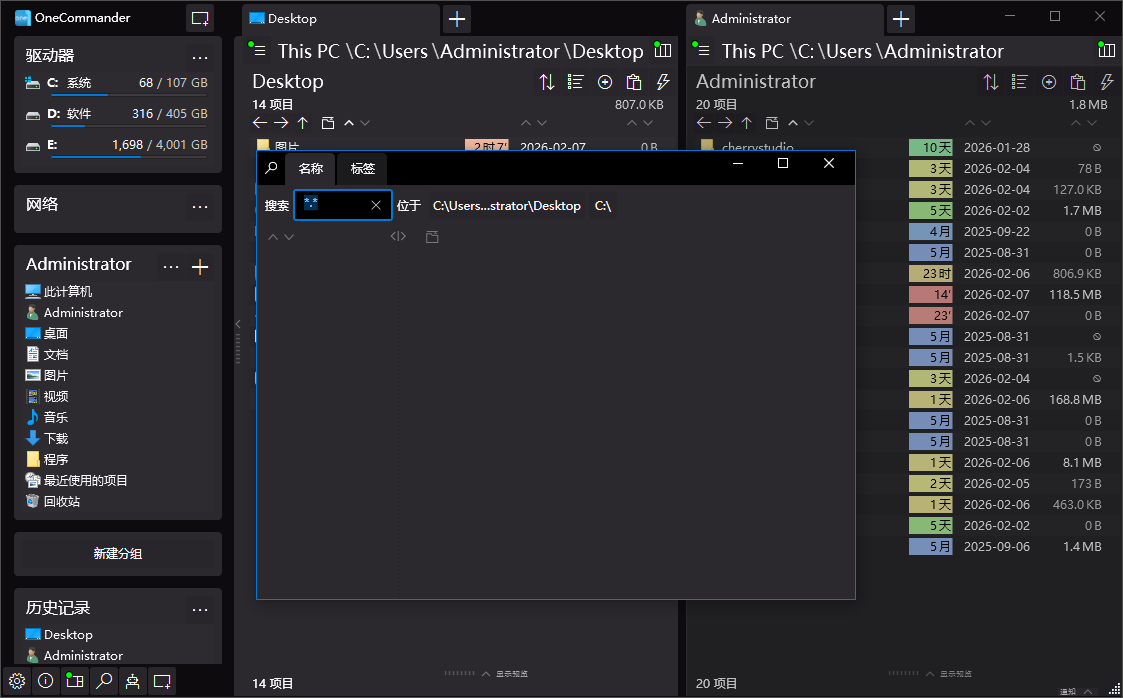
Task: Open settings gear in bottom toolbar
Action: (x=17, y=681)
